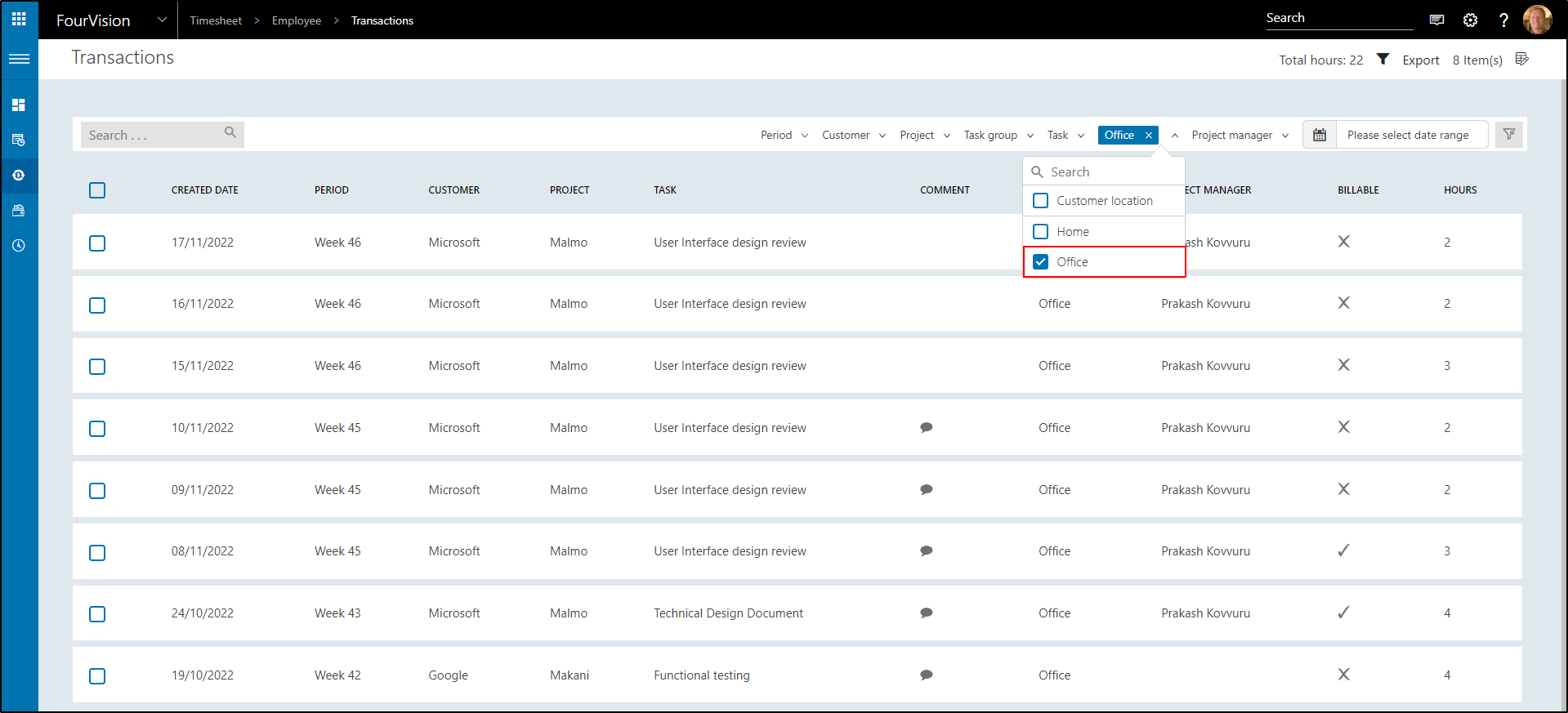Toggle the hamburger navigation menu
Screen dimensions: 1568x713
click(x=19, y=59)
